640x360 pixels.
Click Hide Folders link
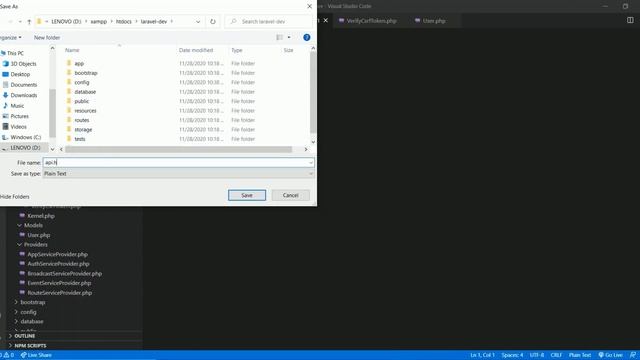pyautogui.click(x=15, y=196)
